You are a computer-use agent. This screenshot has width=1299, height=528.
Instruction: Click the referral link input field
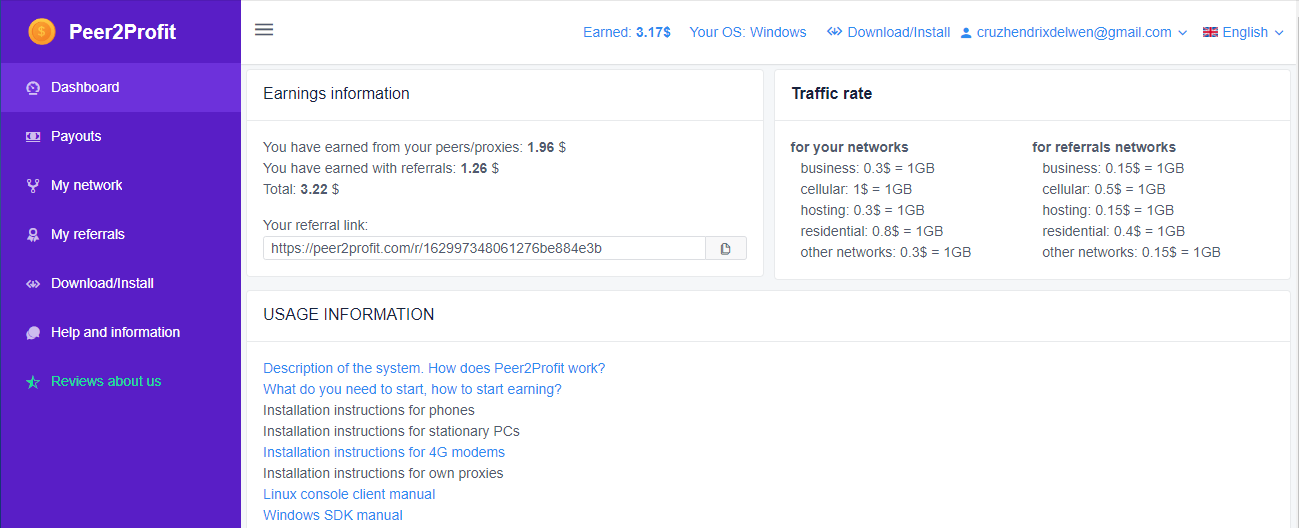(x=485, y=248)
